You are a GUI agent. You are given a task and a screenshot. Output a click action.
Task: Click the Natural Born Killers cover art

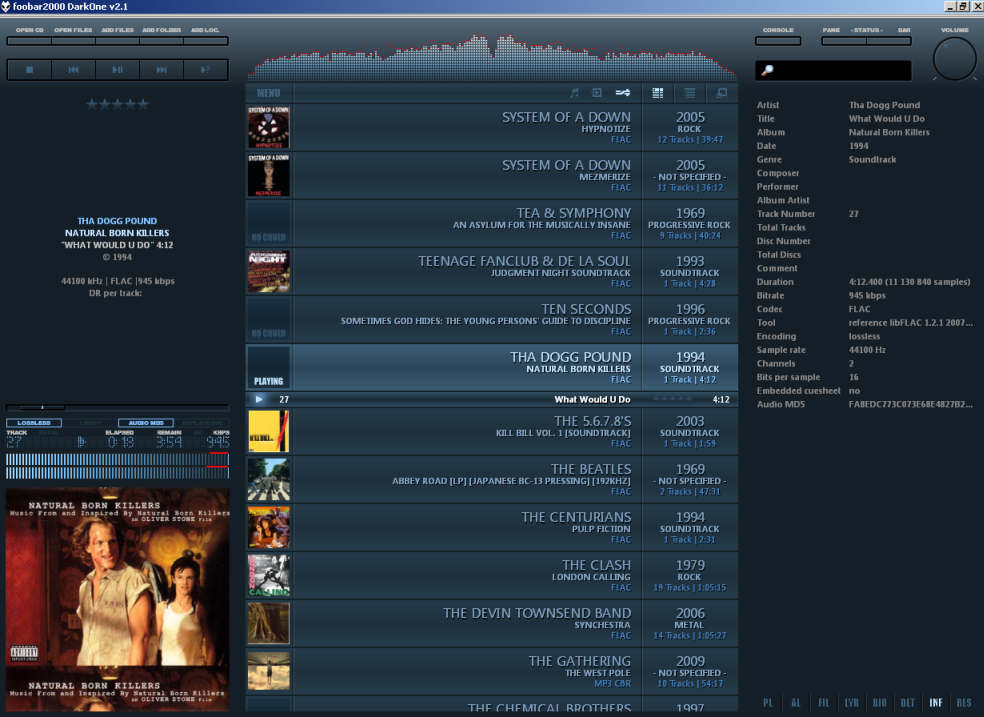(x=117, y=599)
